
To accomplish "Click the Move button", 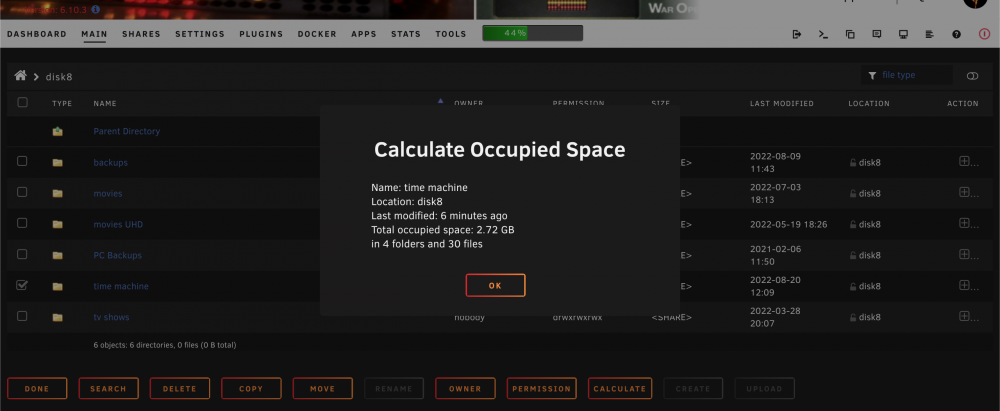I will point(323,389).
